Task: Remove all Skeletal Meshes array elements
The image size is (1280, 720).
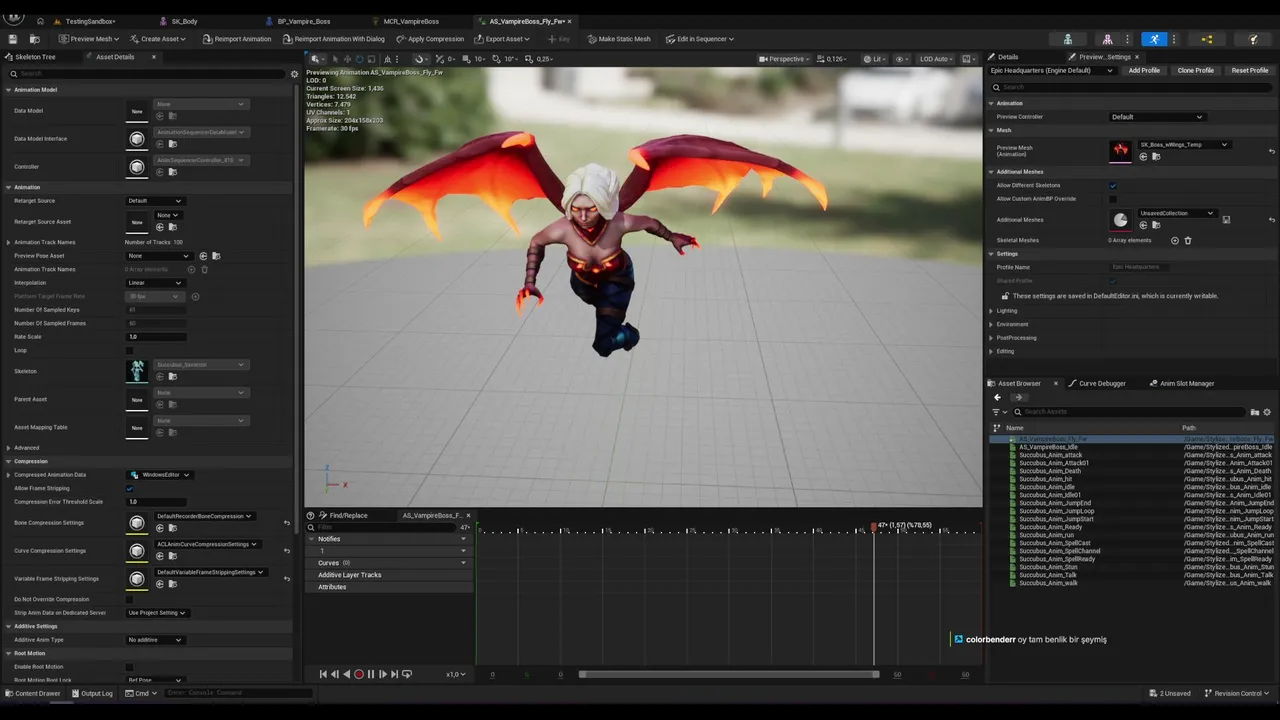Action: pos(1188,240)
